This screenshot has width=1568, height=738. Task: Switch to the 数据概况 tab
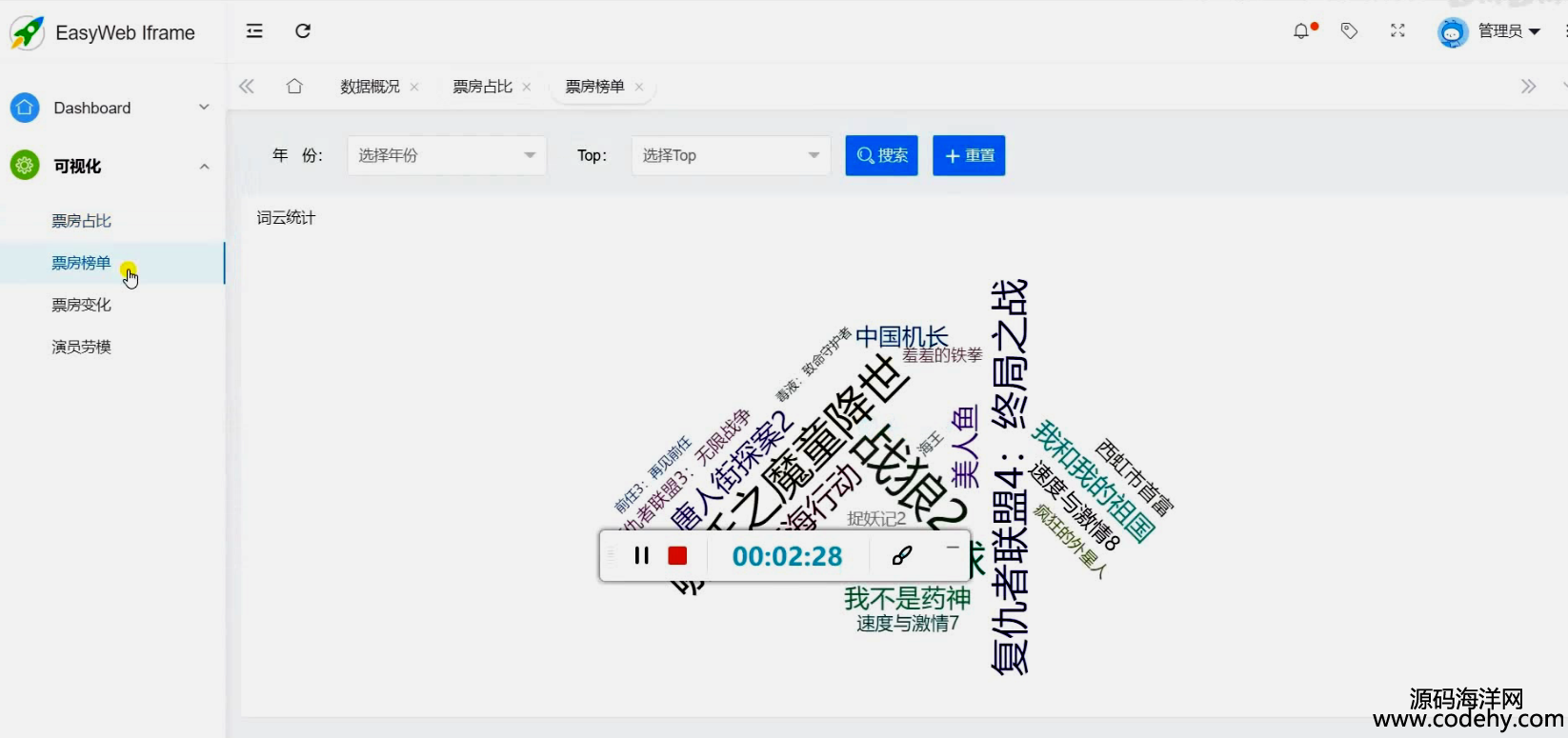[x=370, y=87]
